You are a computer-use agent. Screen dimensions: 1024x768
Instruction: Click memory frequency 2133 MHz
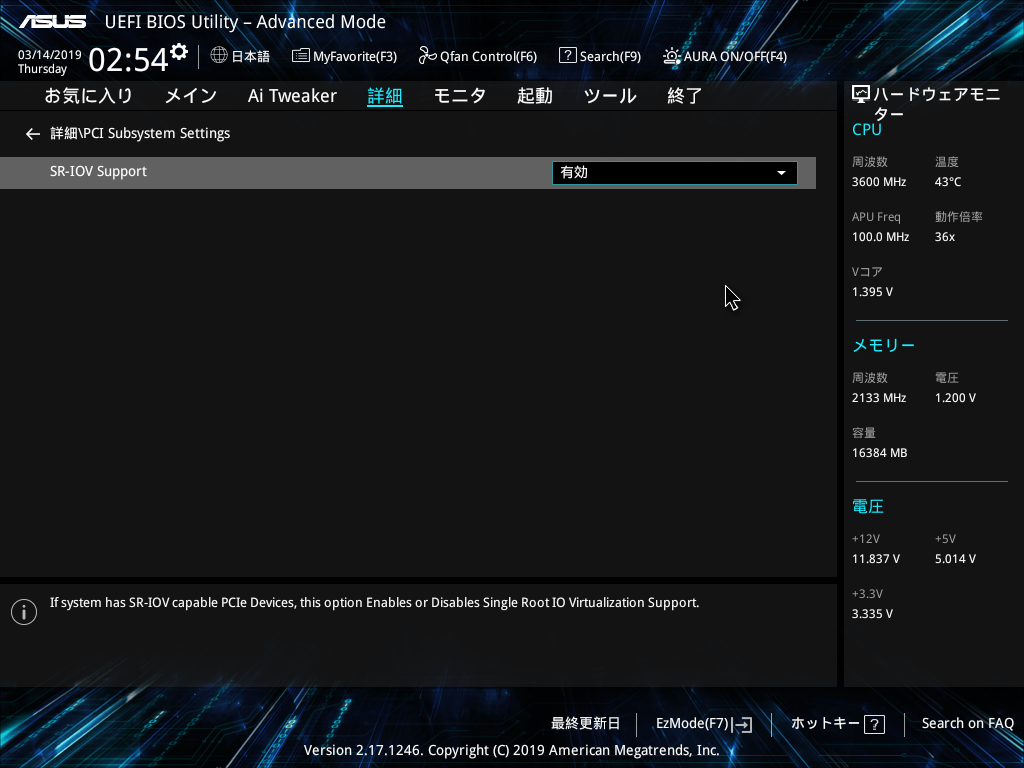879,398
